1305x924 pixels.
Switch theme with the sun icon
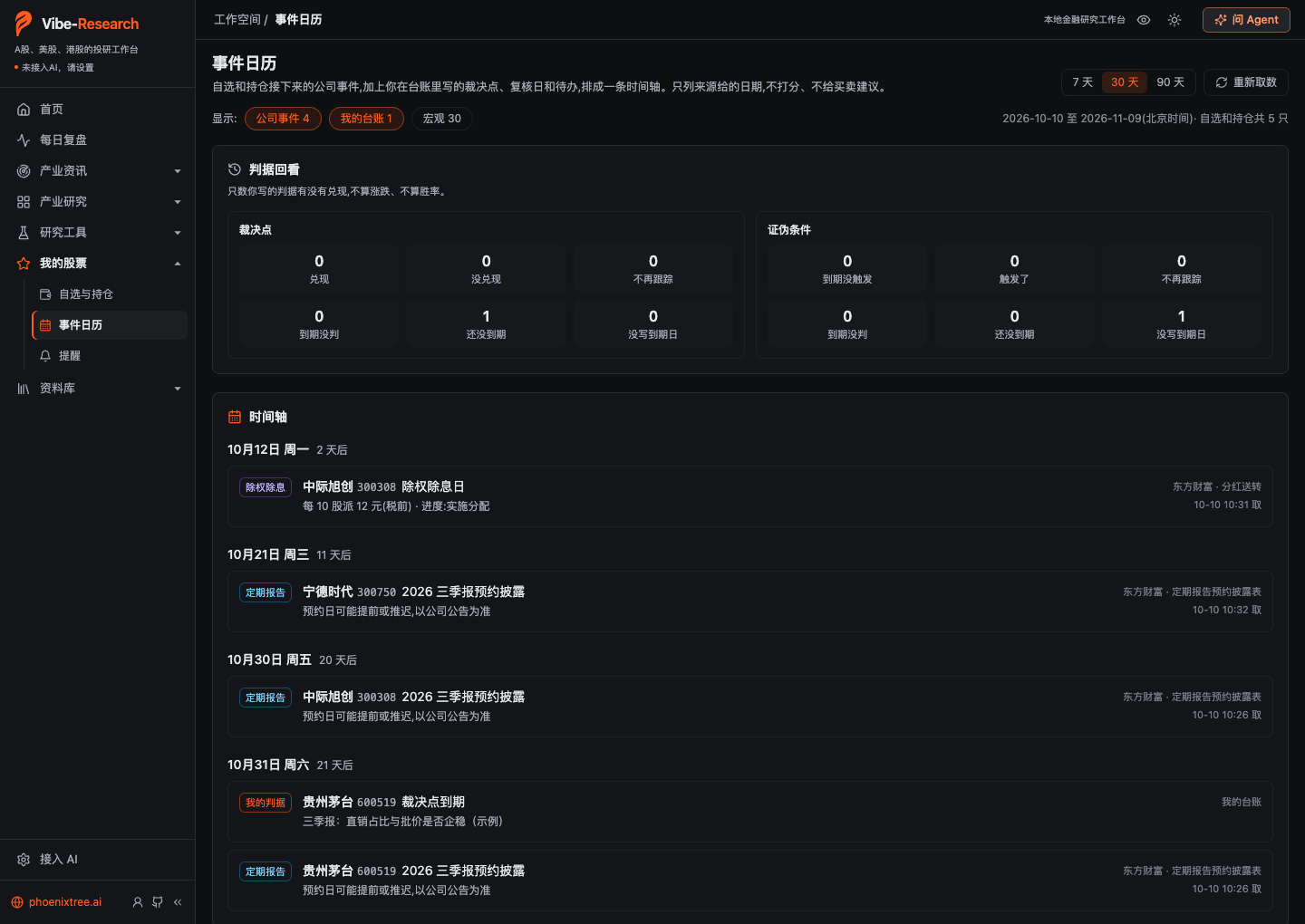(1174, 20)
